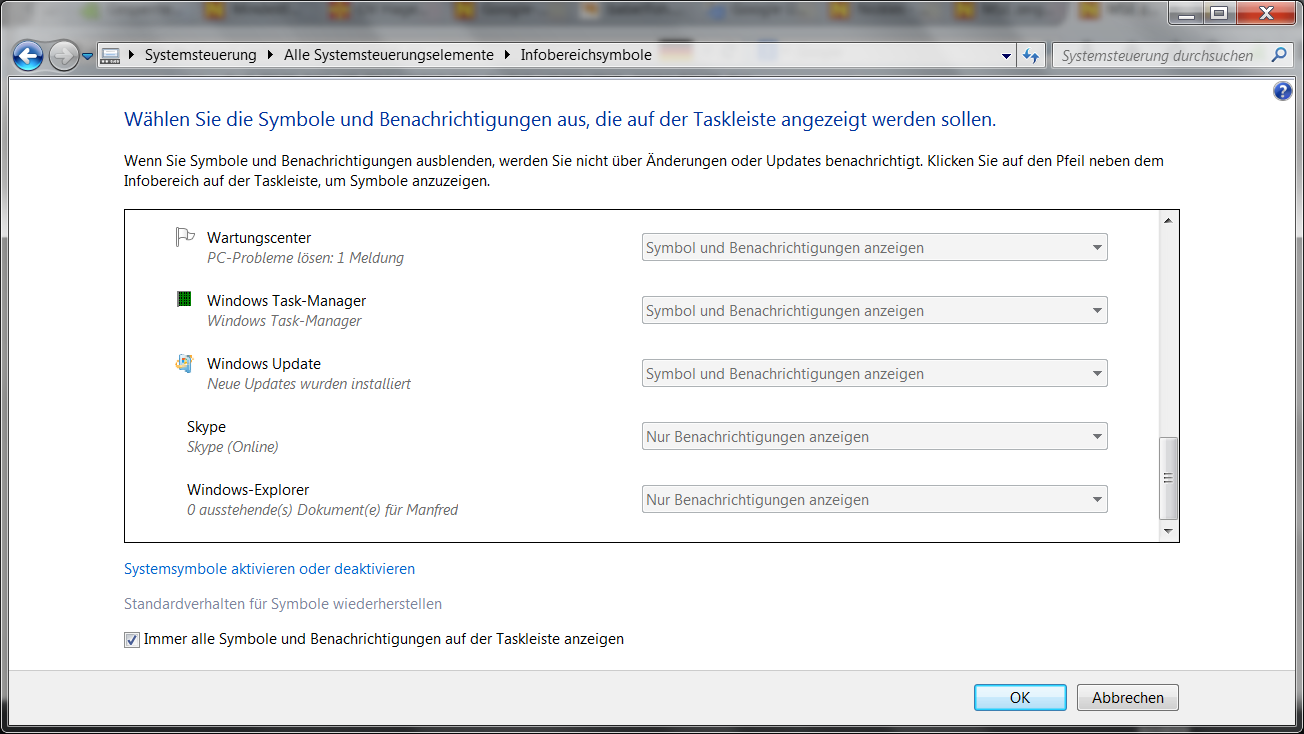
Task: Go back with the blue arrow
Action: (28, 56)
